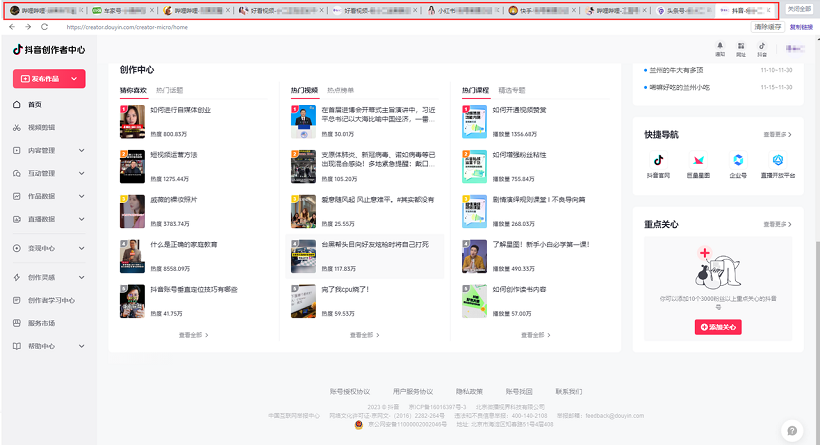Select the 帮助中心 book icon

[x=17, y=346]
